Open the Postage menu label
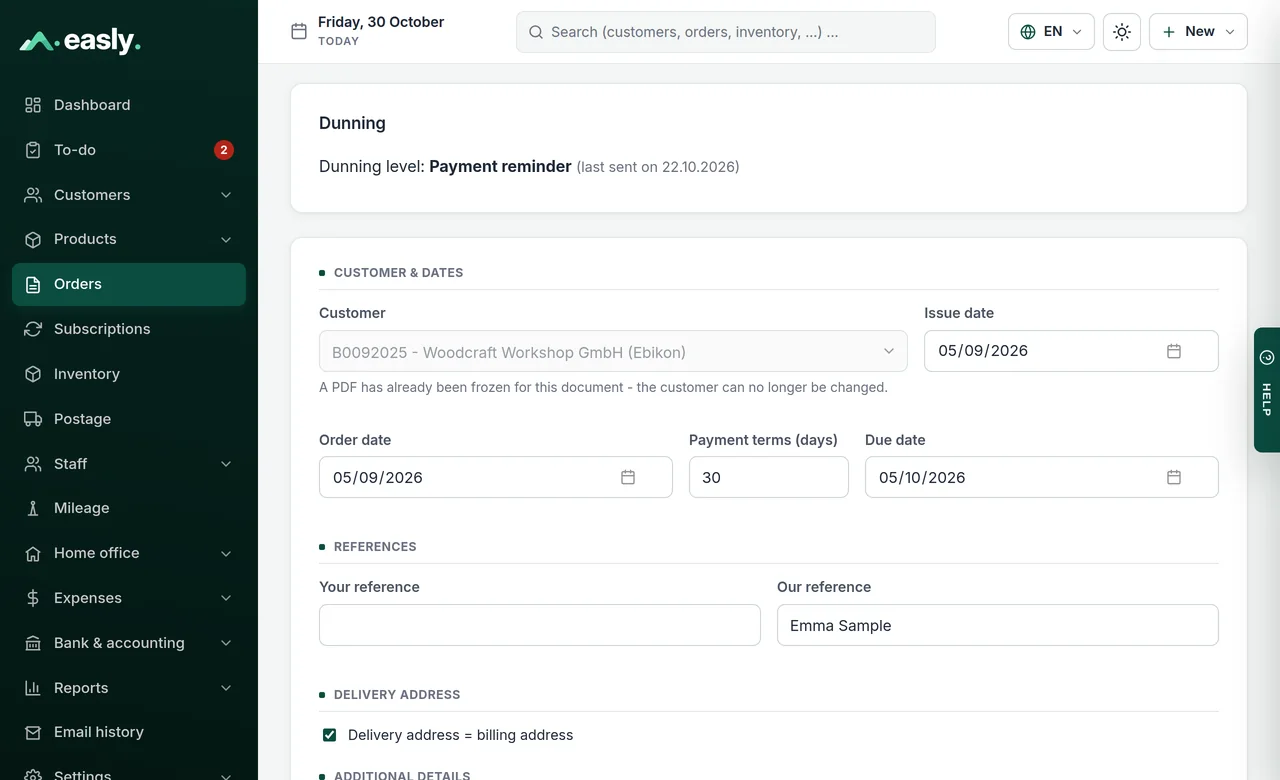This screenshot has height=780, width=1280. (x=83, y=419)
